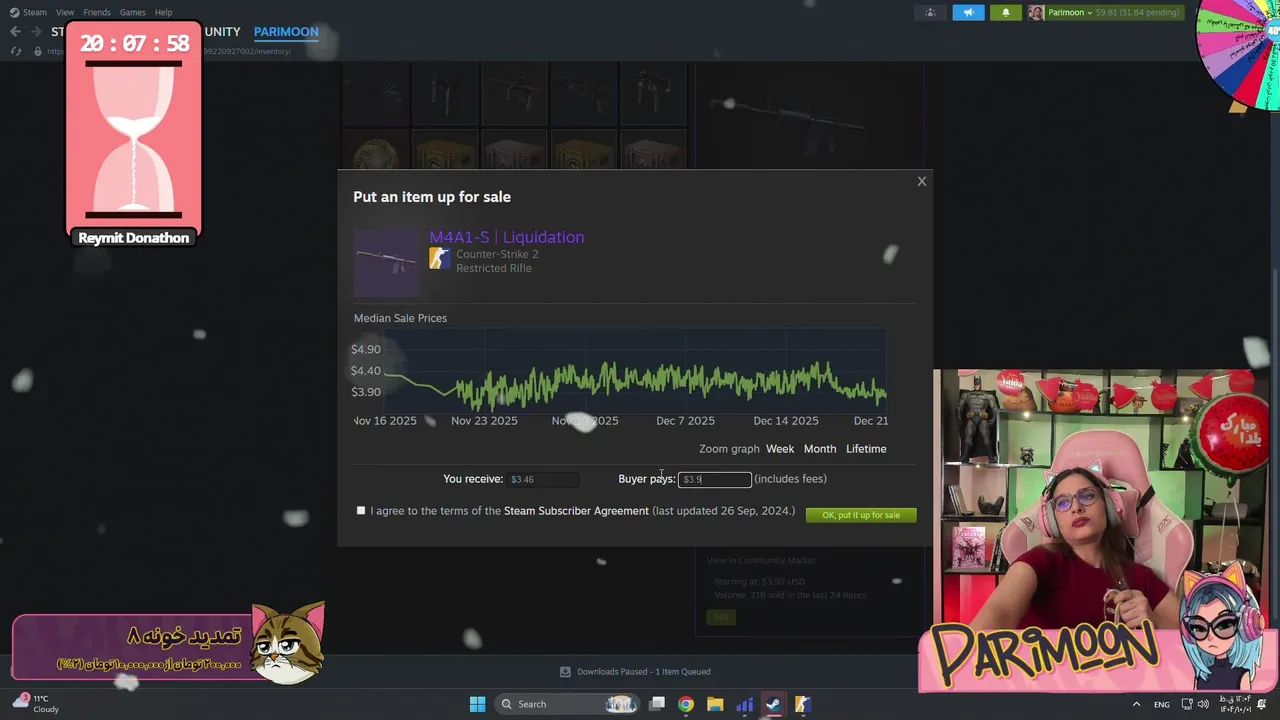Open the blue bar chart taskbar app
The width and height of the screenshot is (1280, 720).
[744, 704]
